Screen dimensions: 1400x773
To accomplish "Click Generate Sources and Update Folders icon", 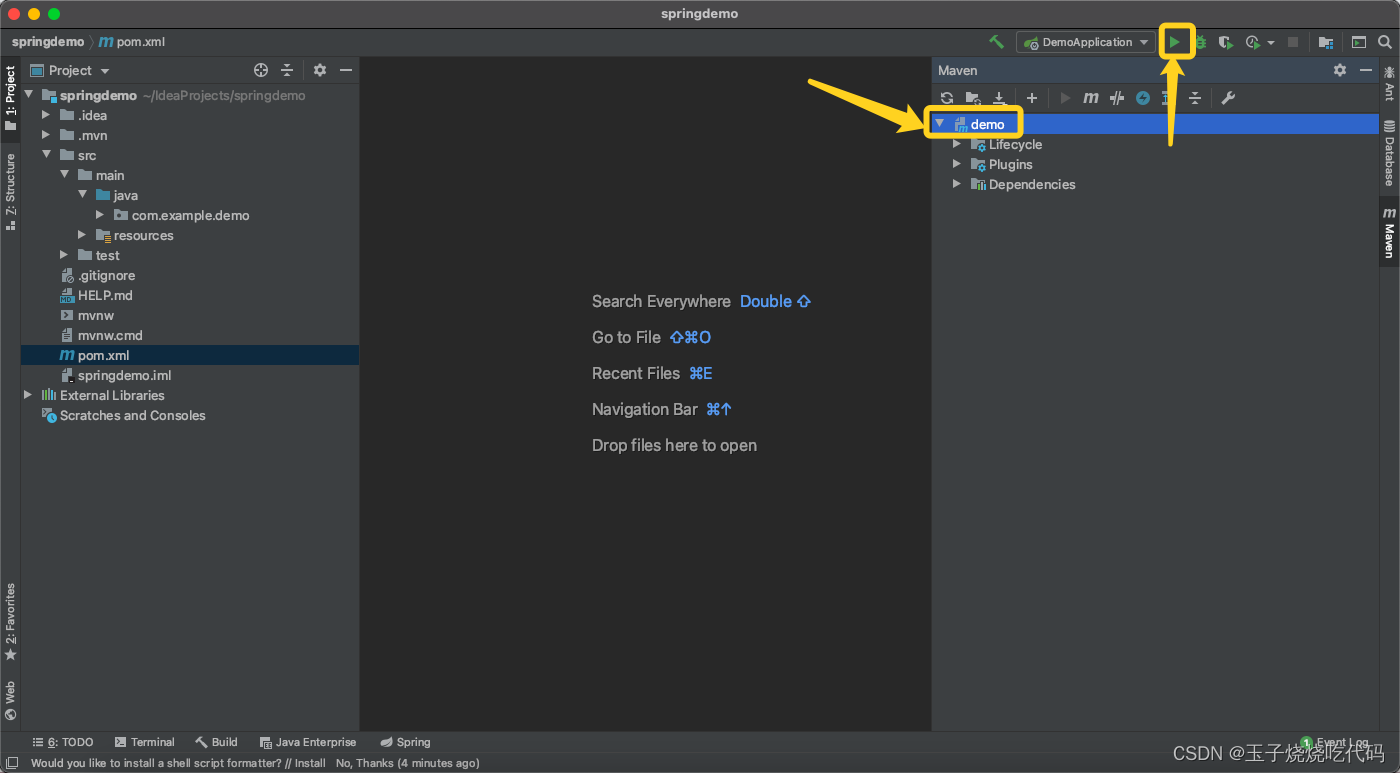I will pyautogui.click(x=973, y=98).
